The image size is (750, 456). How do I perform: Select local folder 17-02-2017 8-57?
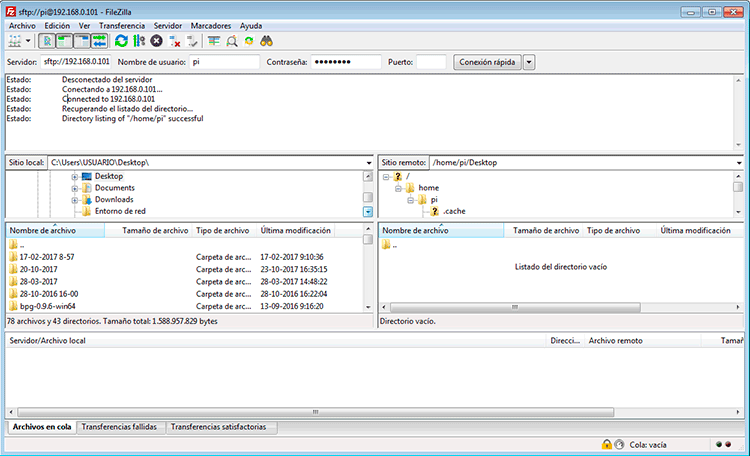click(x=47, y=257)
